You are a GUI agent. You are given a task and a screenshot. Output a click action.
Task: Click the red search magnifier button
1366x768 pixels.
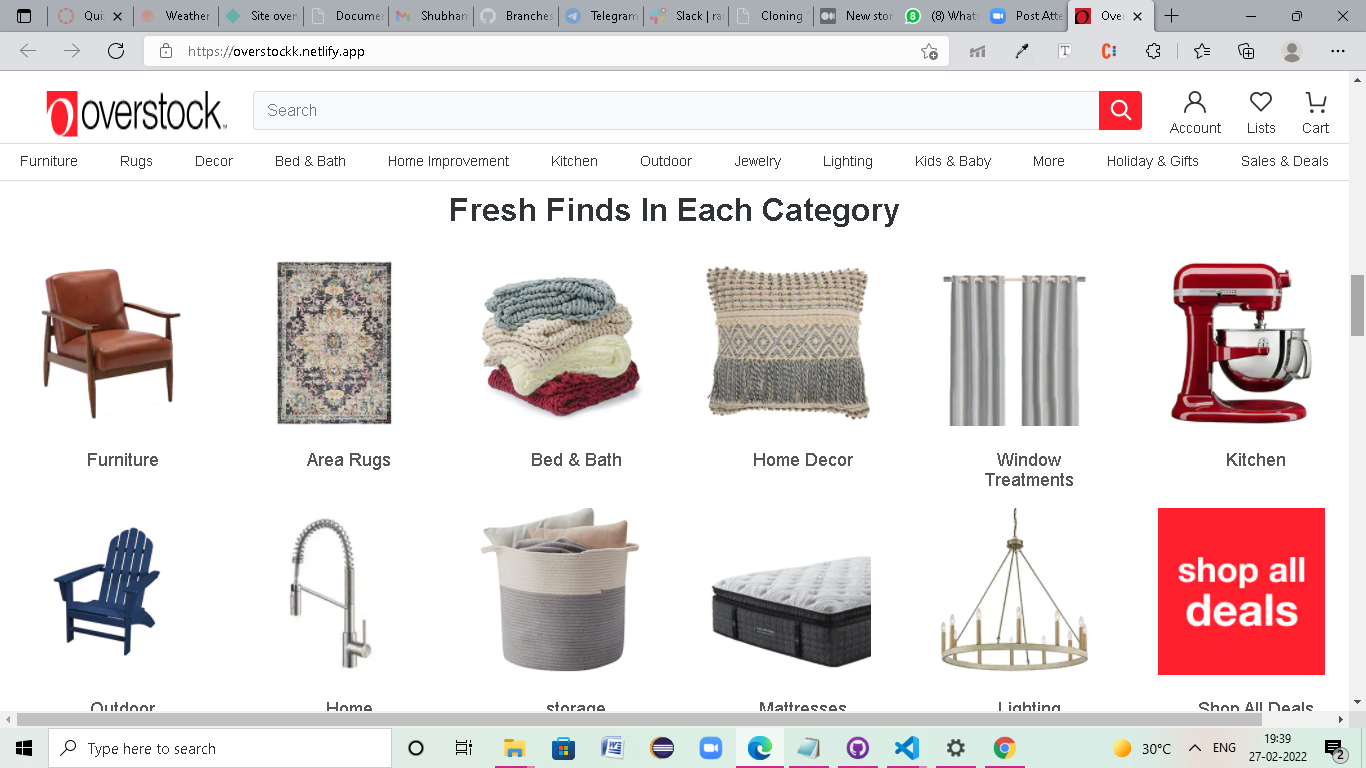pos(1120,110)
